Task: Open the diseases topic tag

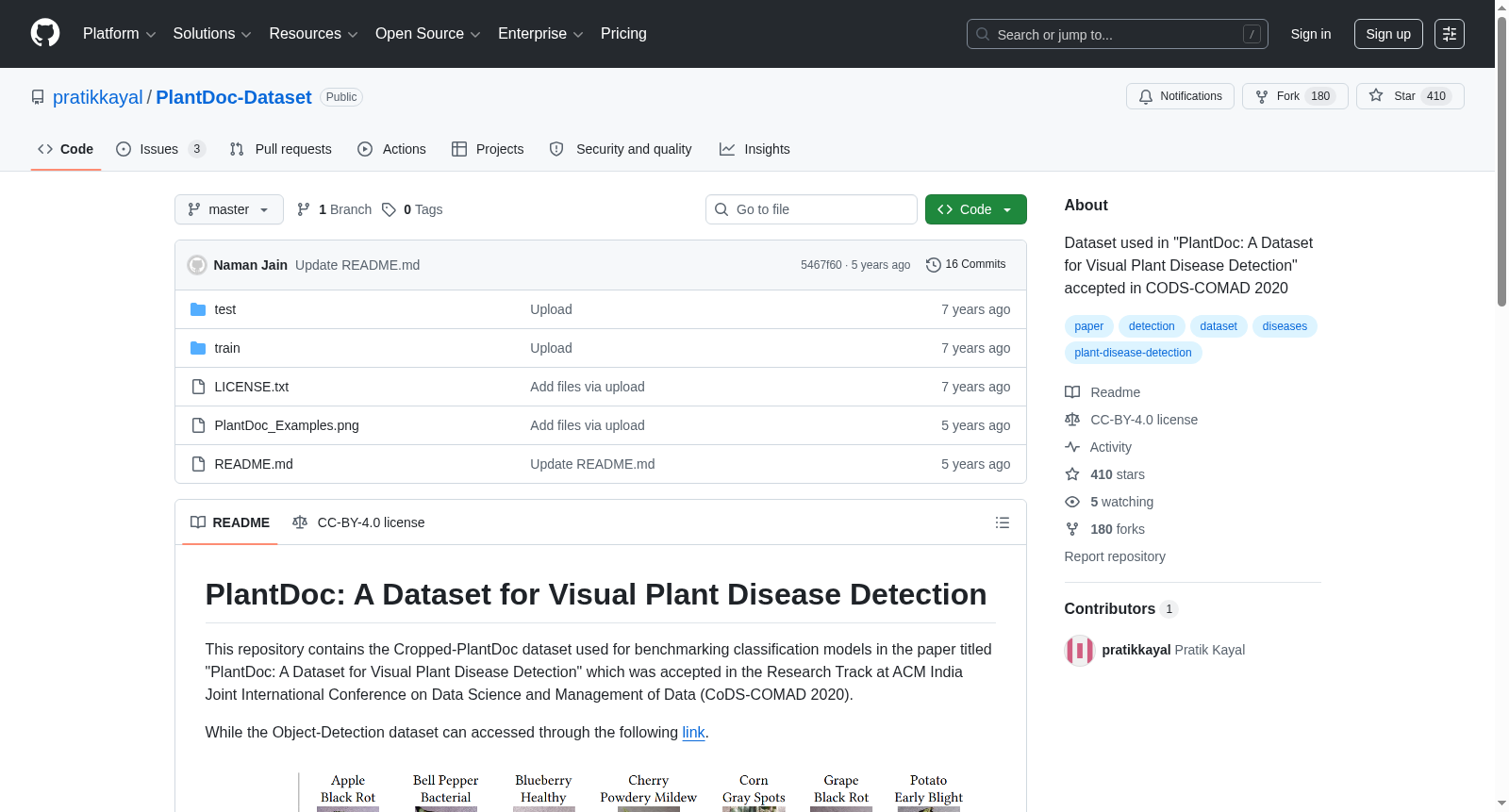Action: point(1285,326)
